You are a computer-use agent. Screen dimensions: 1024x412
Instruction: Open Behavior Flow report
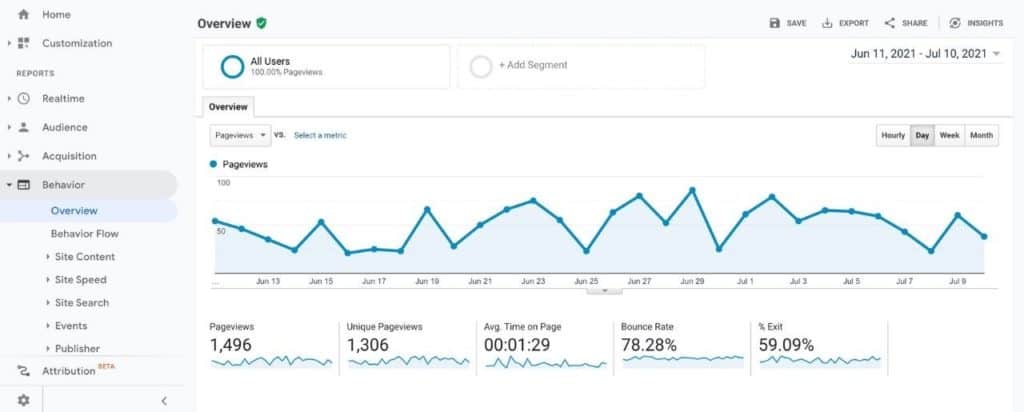[85, 234]
